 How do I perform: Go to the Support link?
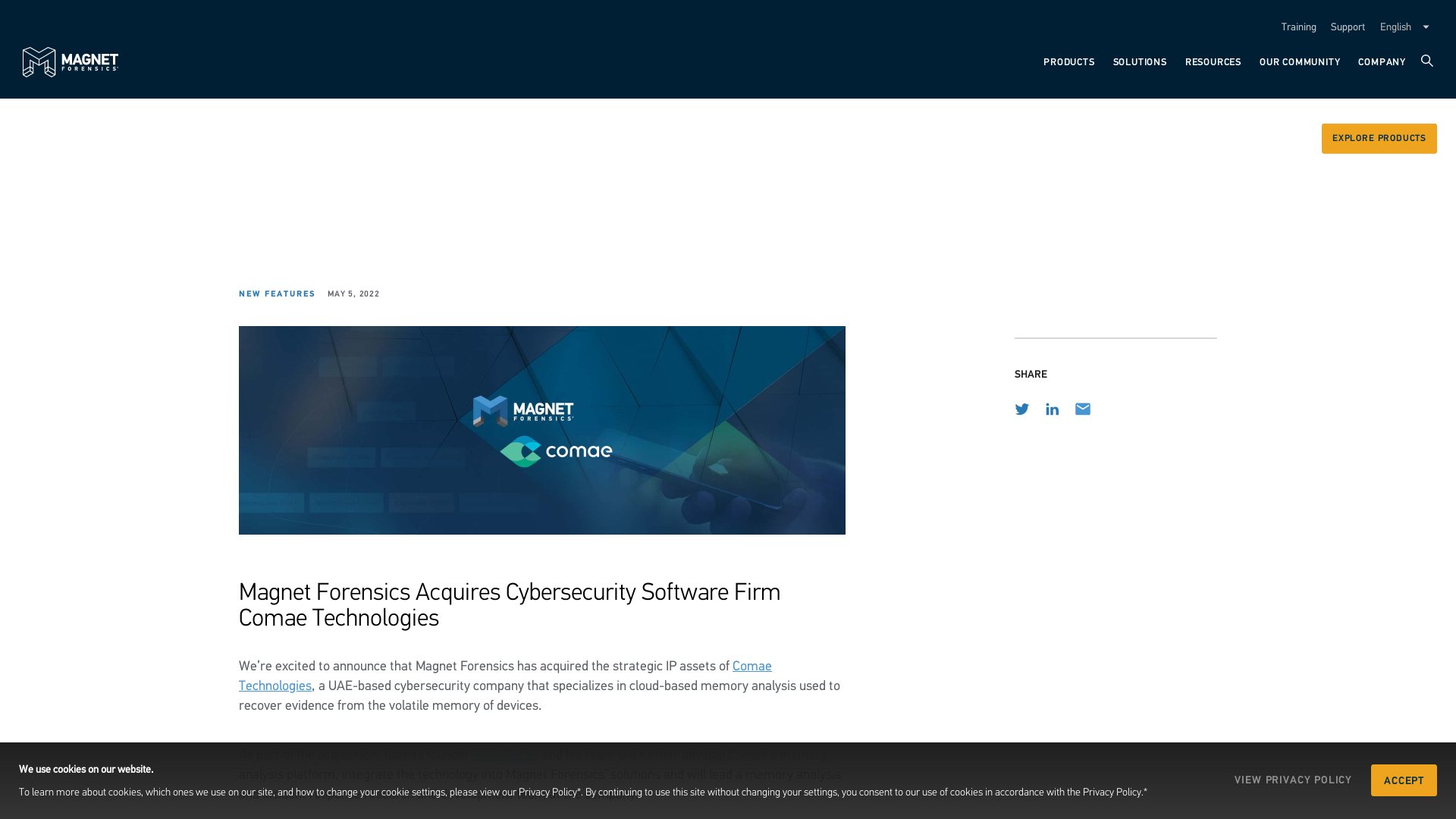[x=1348, y=27]
